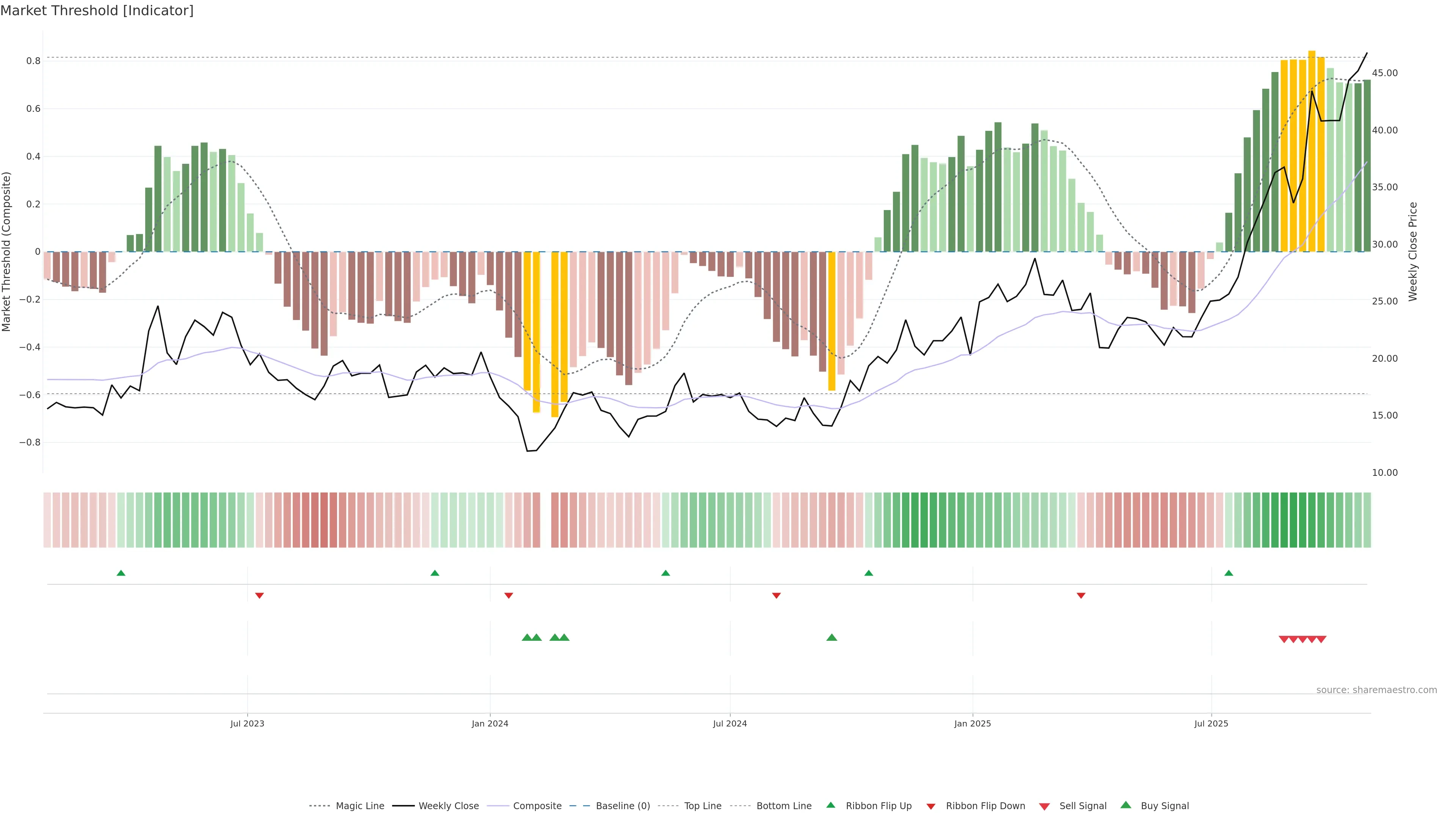Click the Ribbon Flip Up icon in legend
This screenshot has width=1456, height=819.
[830, 805]
